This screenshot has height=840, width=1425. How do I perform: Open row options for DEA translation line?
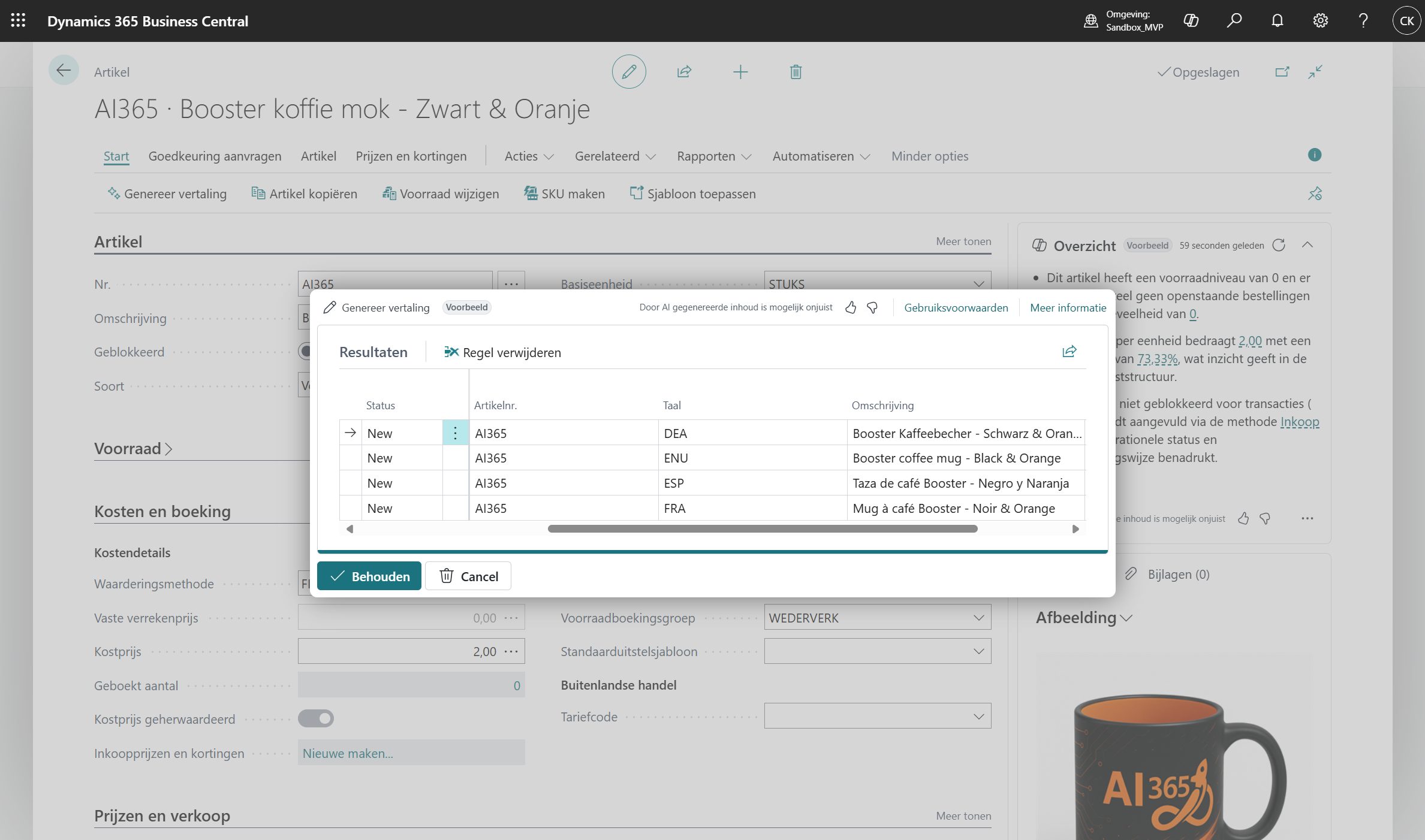coord(455,433)
